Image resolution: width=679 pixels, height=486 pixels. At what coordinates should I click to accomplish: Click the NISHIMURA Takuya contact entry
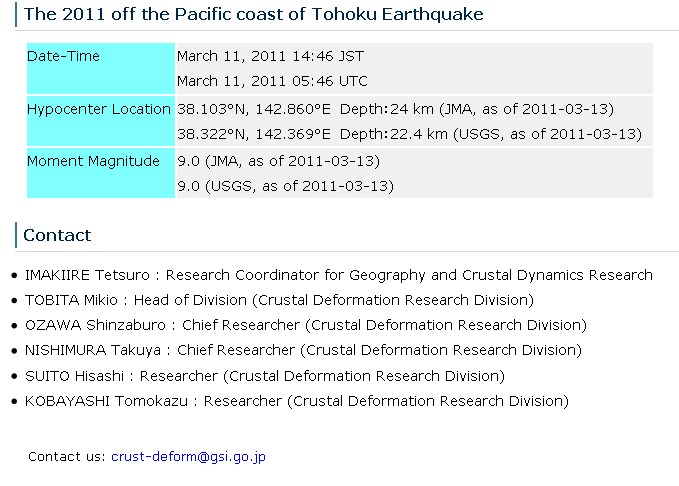(x=303, y=350)
